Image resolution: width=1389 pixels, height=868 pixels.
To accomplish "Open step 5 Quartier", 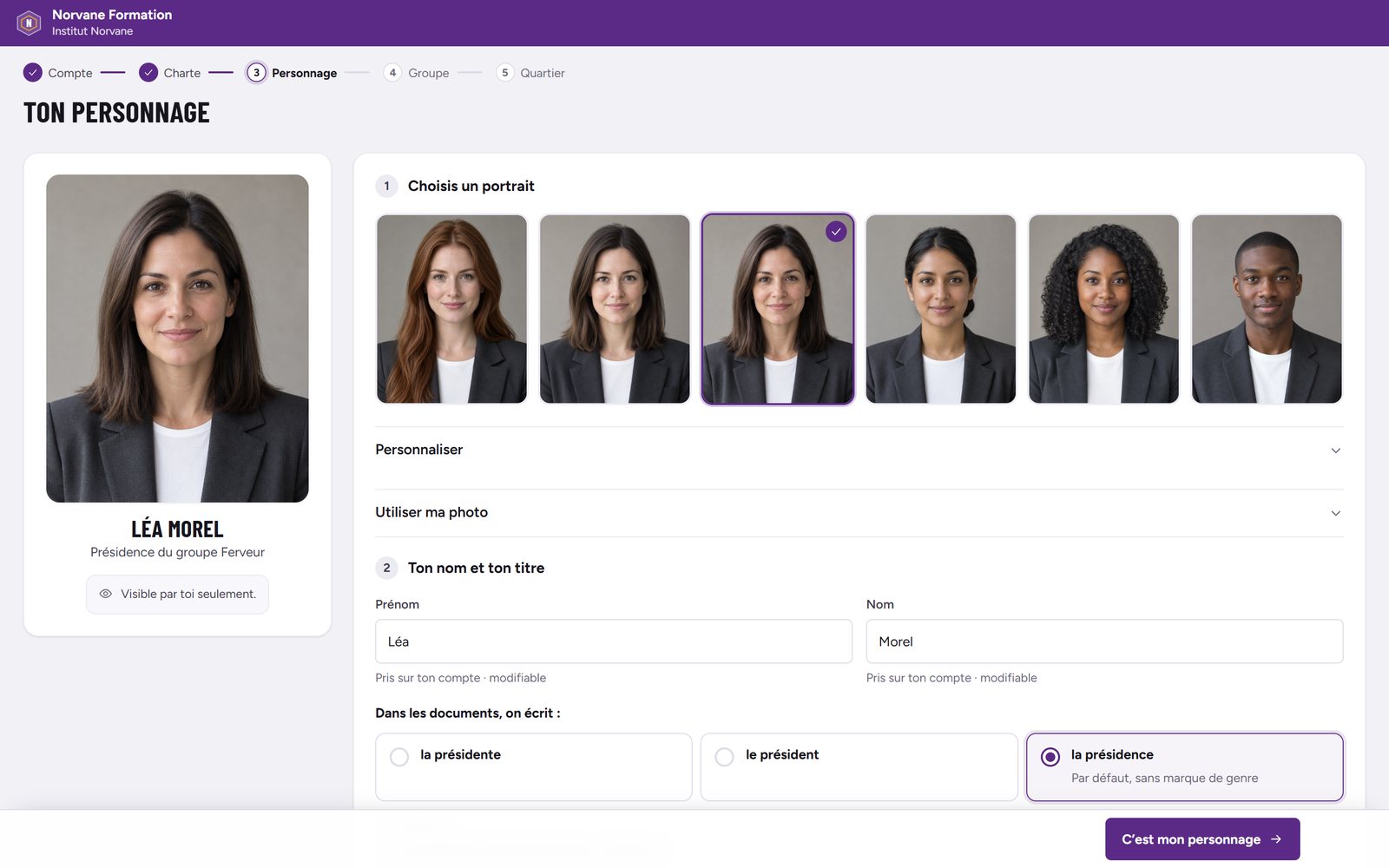I will (x=530, y=73).
